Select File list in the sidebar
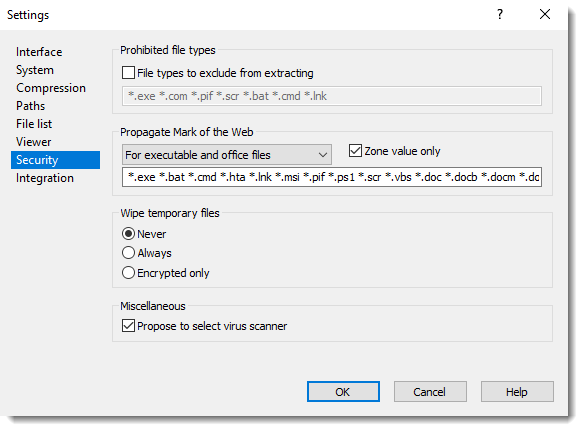Image resolution: width=583 pixels, height=431 pixels. [x=34, y=124]
